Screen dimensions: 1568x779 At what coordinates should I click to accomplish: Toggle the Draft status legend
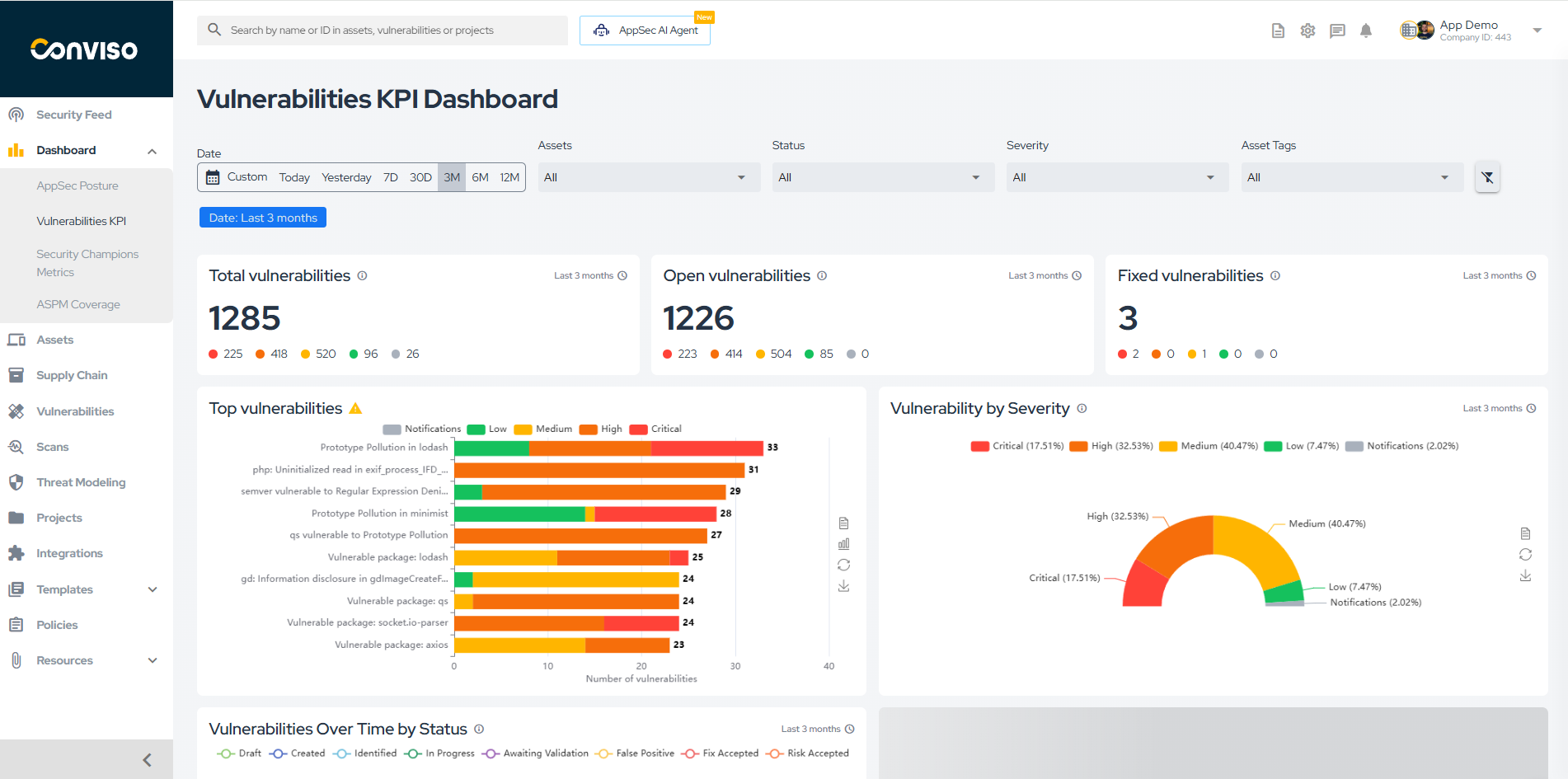(238, 753)
